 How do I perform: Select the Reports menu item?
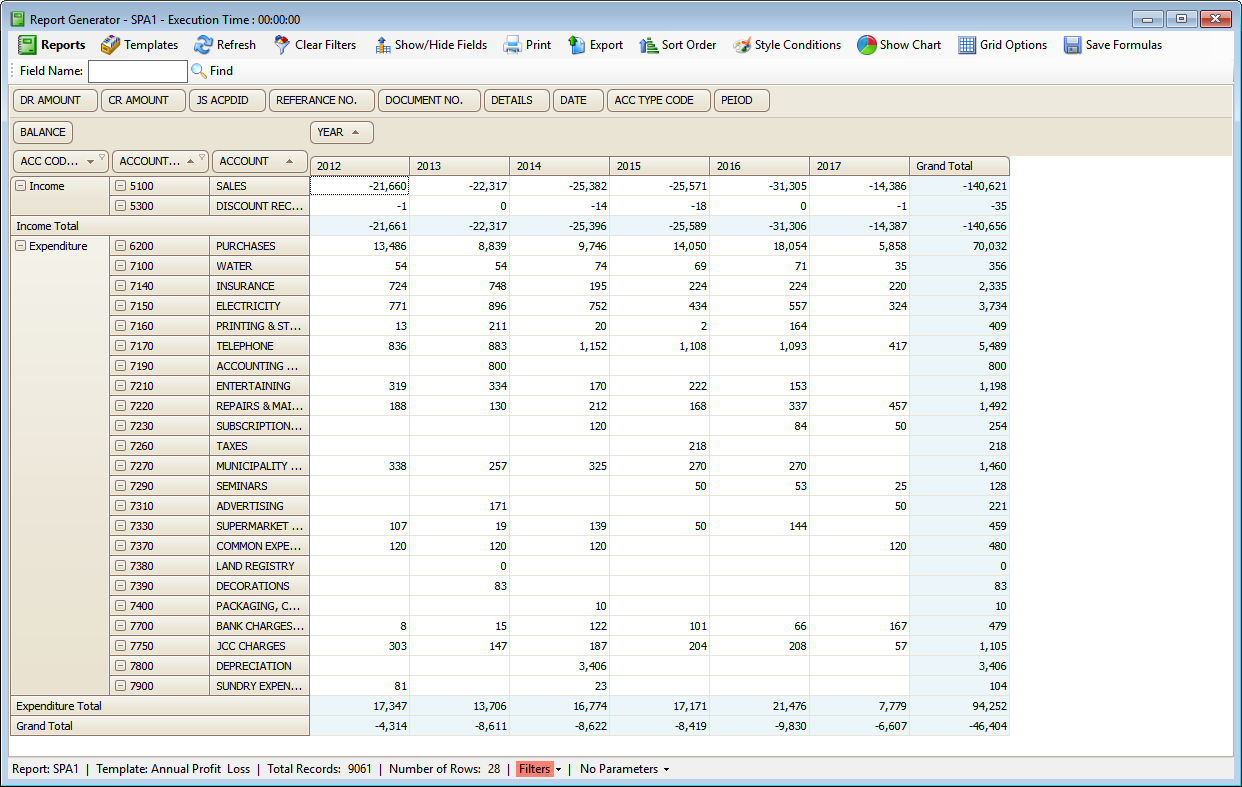(50, 44)
